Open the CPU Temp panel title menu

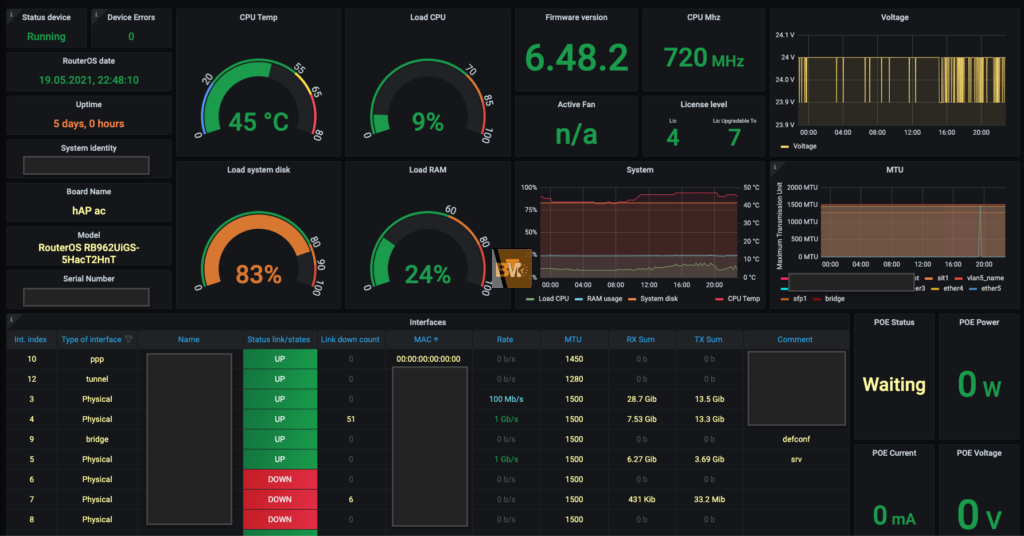tap(258, 18)
